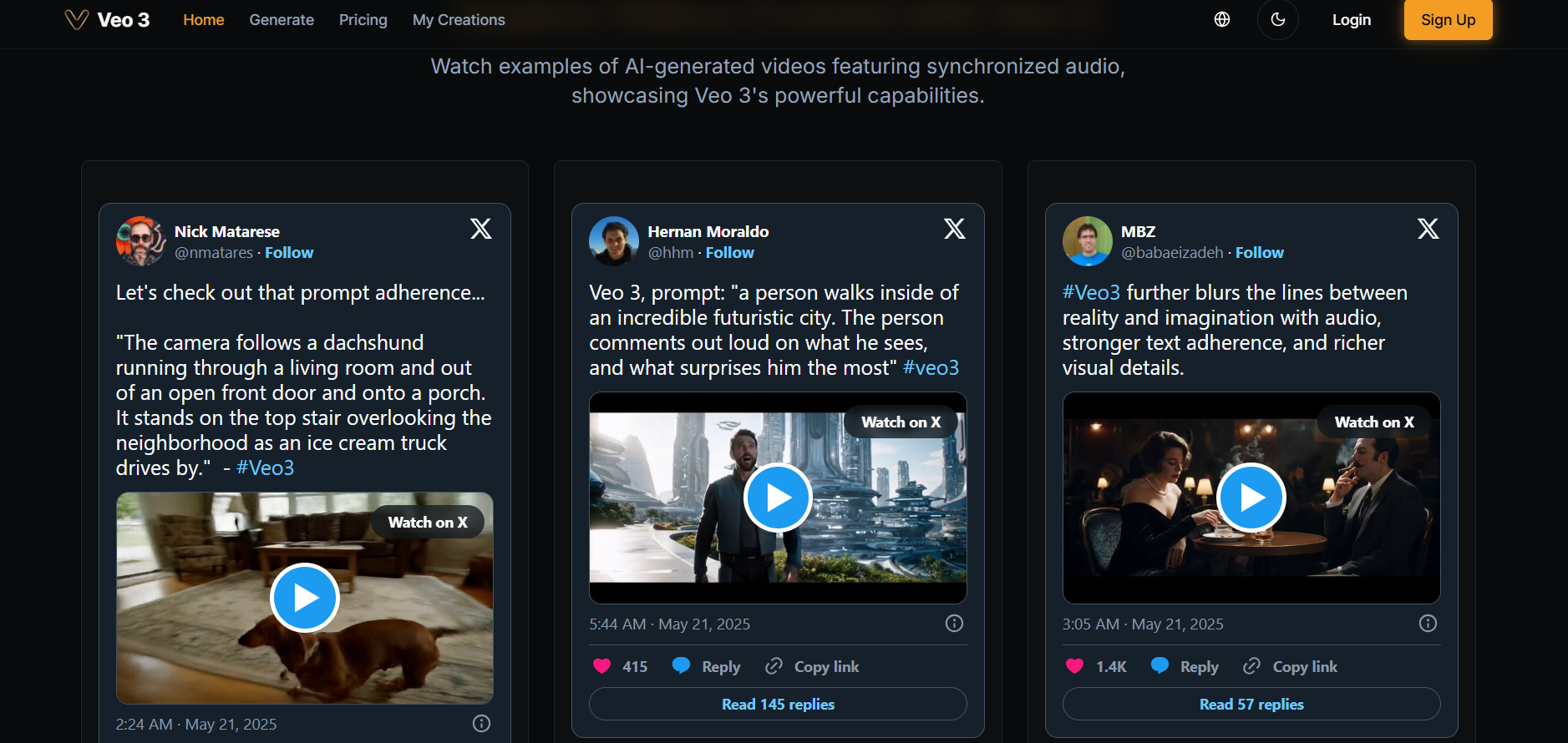
Task: Read 57 replies on MBZ's tweet
Action: click(x=1251, y=704)
